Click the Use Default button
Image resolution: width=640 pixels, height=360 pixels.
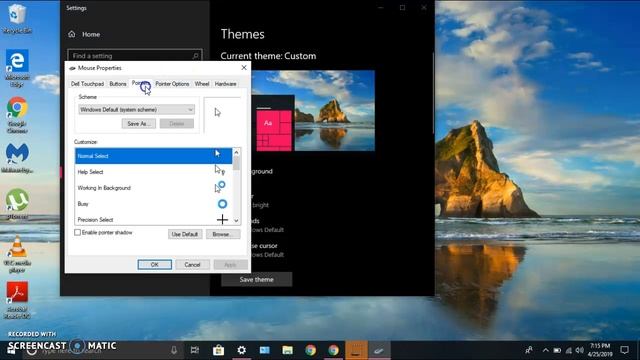[x=185, y=234]
